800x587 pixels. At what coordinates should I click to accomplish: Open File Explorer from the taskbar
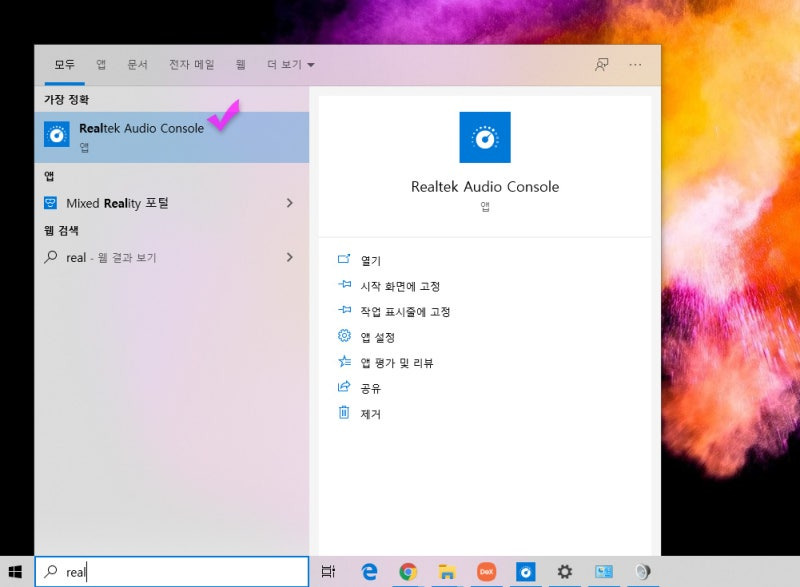(x=447, y=572)
